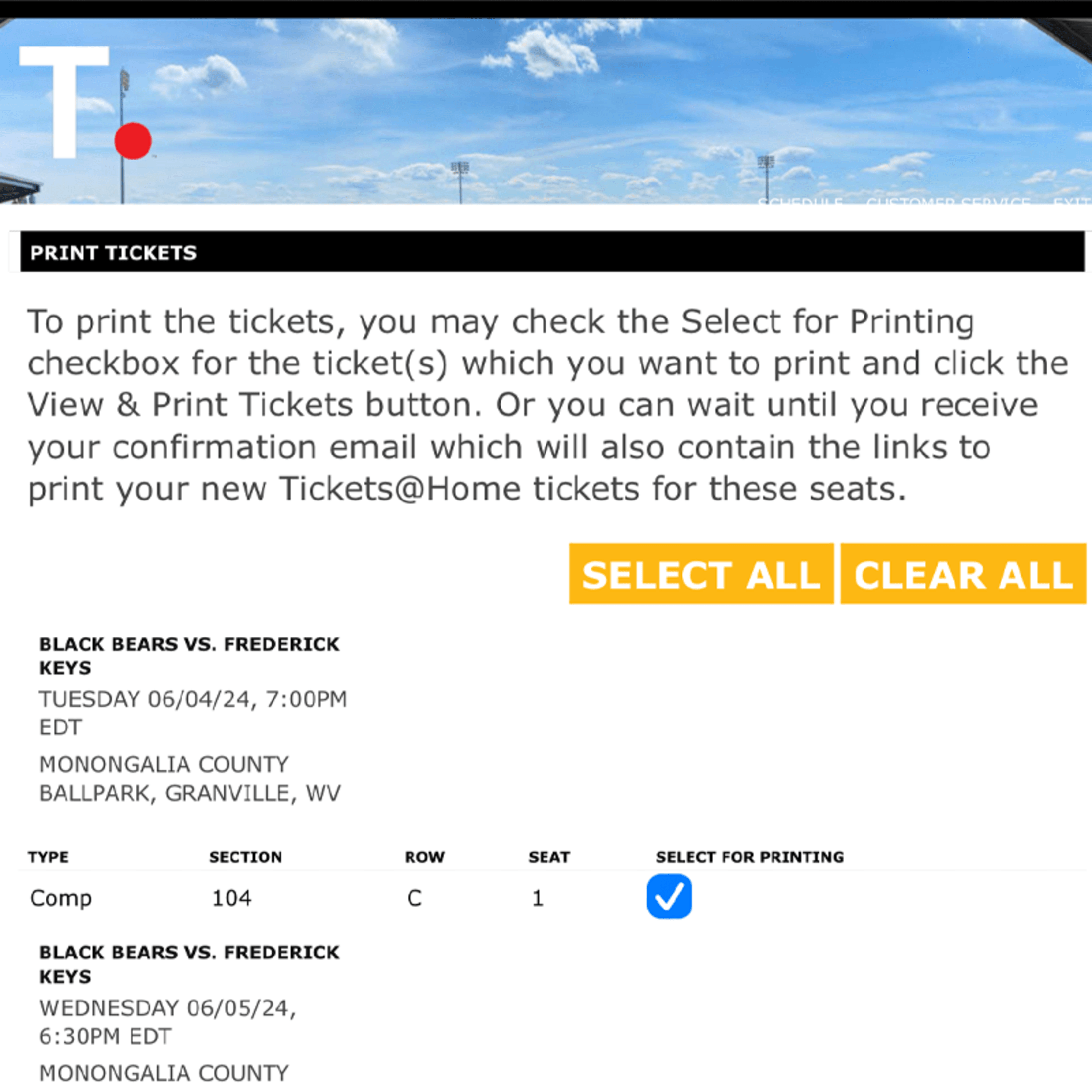Click the red dot beside the logo
The image size is (1092, 1092).
pos(133,141)
